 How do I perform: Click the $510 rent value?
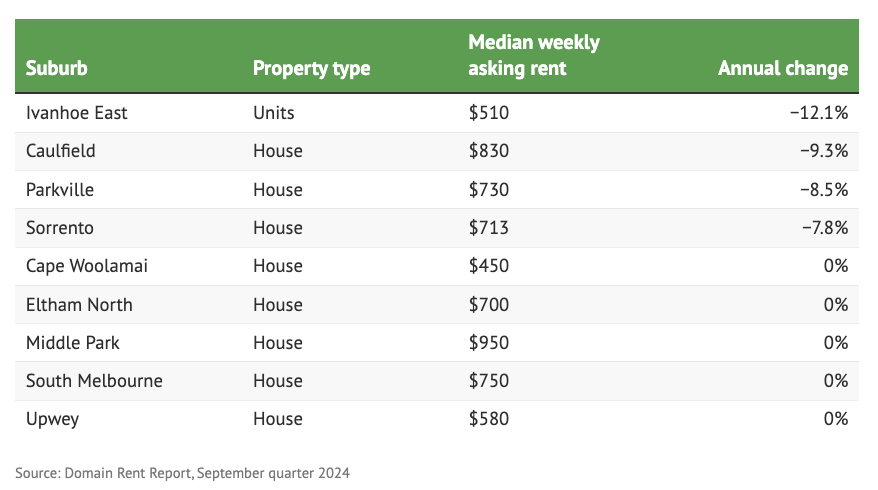click(489, 113)
